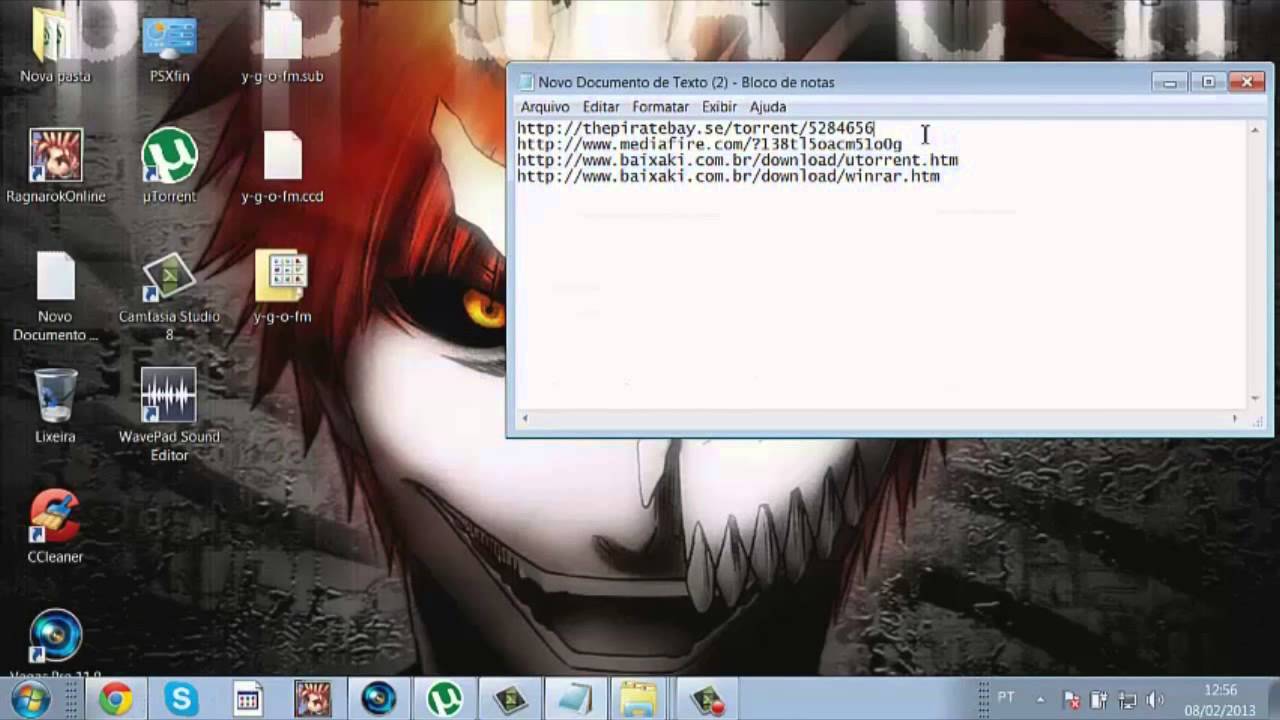The height and width of the screenshot is (720, 1280).
Task: Open the Nova pasta folder icon
Action: click(55, 45)
